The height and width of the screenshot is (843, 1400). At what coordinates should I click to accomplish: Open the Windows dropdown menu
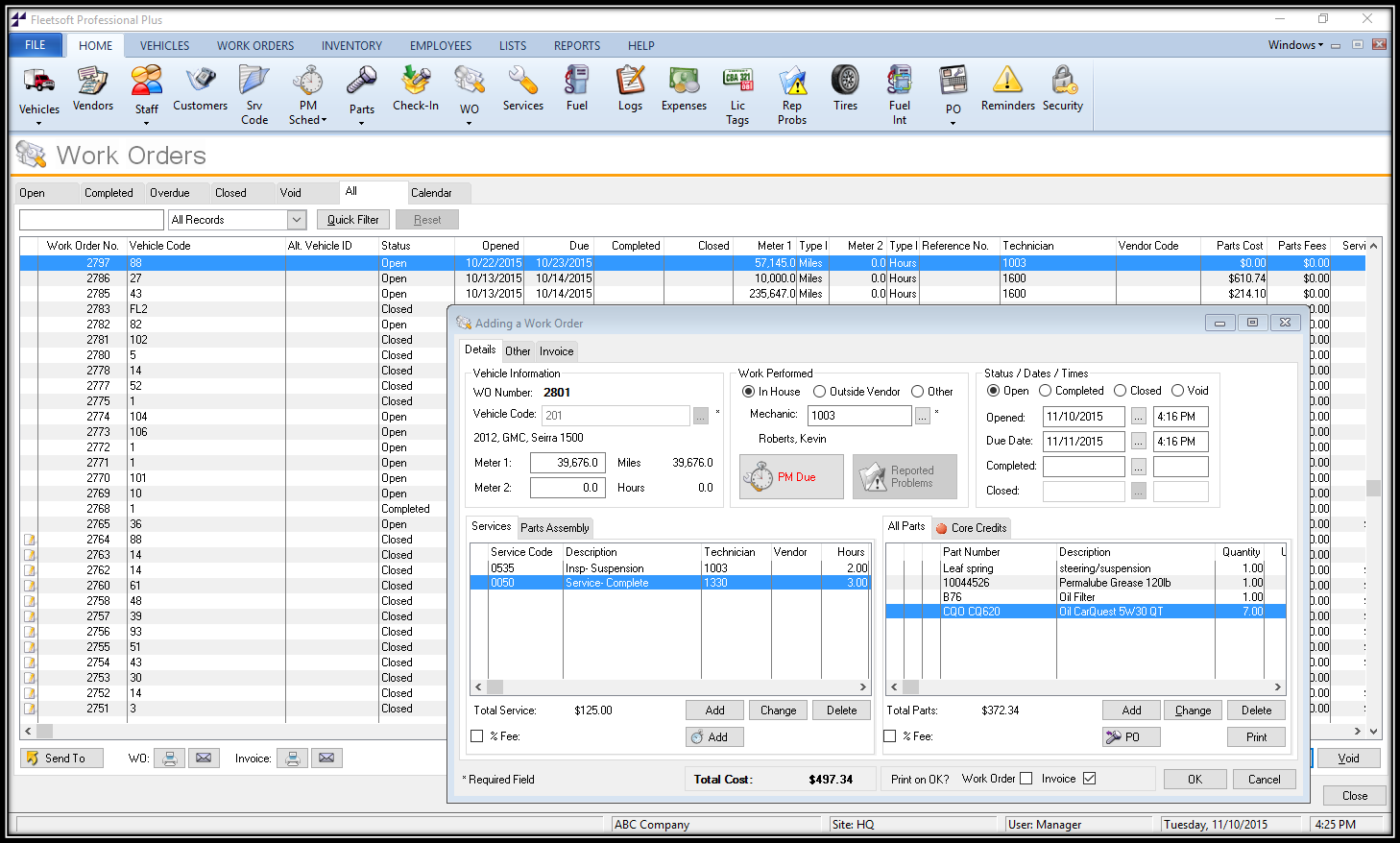1295,45
